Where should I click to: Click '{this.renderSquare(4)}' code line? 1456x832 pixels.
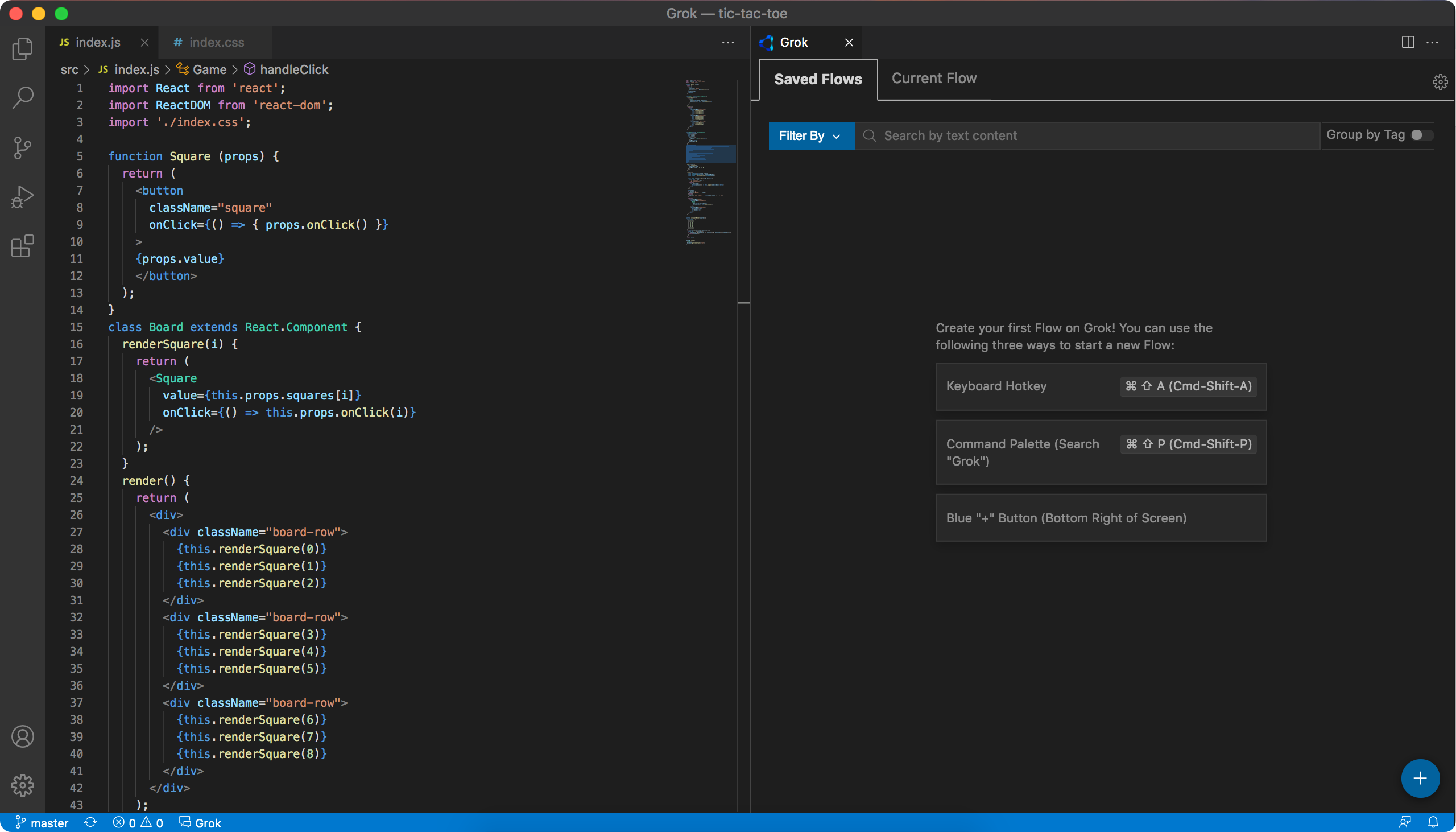coord(252,652)
